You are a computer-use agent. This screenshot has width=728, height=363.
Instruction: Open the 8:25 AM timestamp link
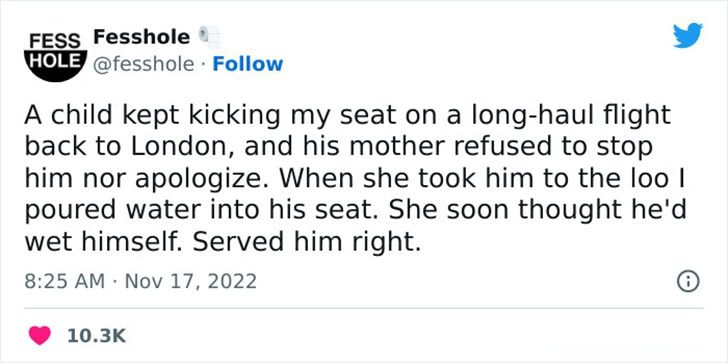[65, 281]
